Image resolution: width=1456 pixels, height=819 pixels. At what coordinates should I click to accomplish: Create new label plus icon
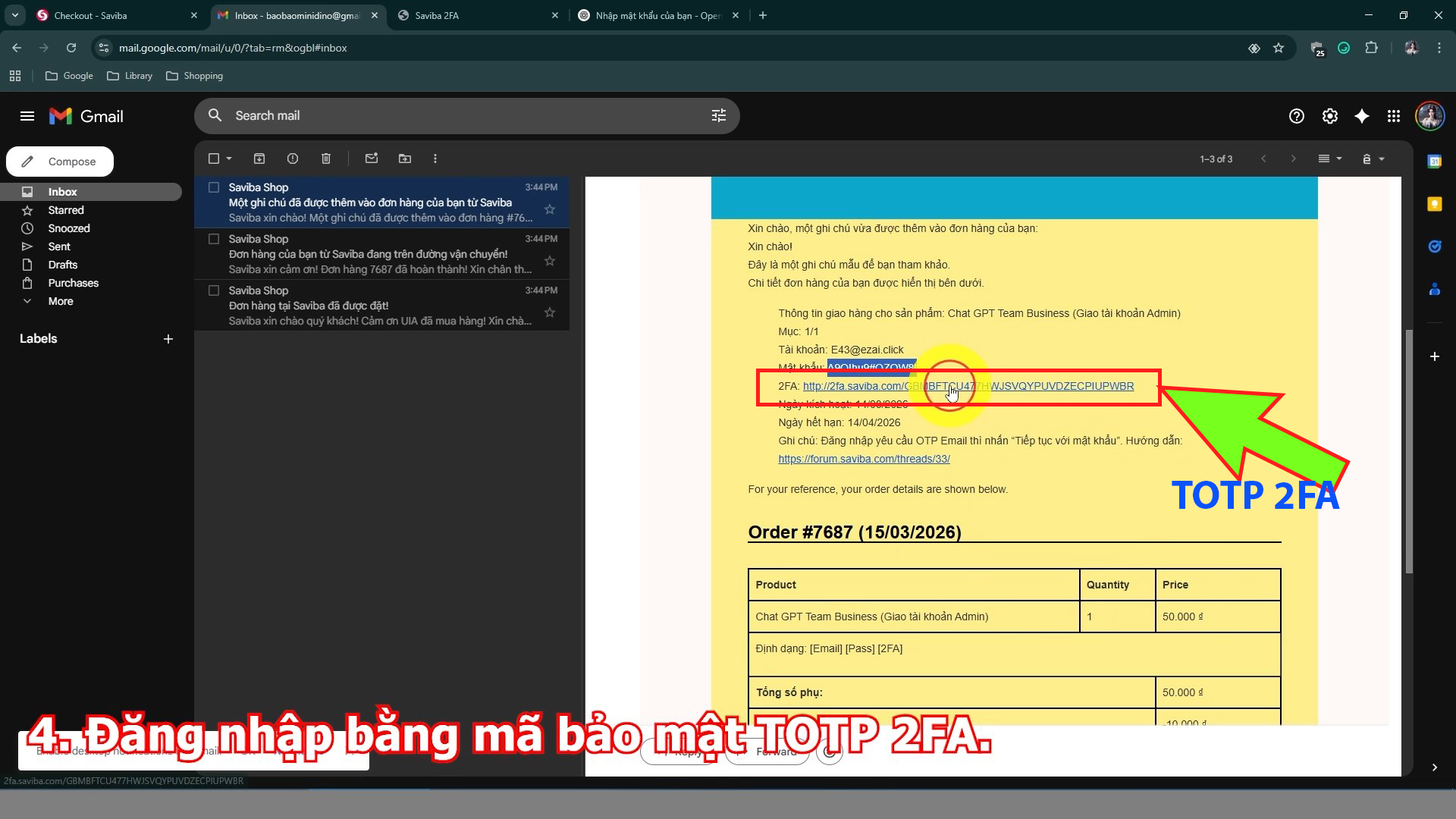(168, 339)
